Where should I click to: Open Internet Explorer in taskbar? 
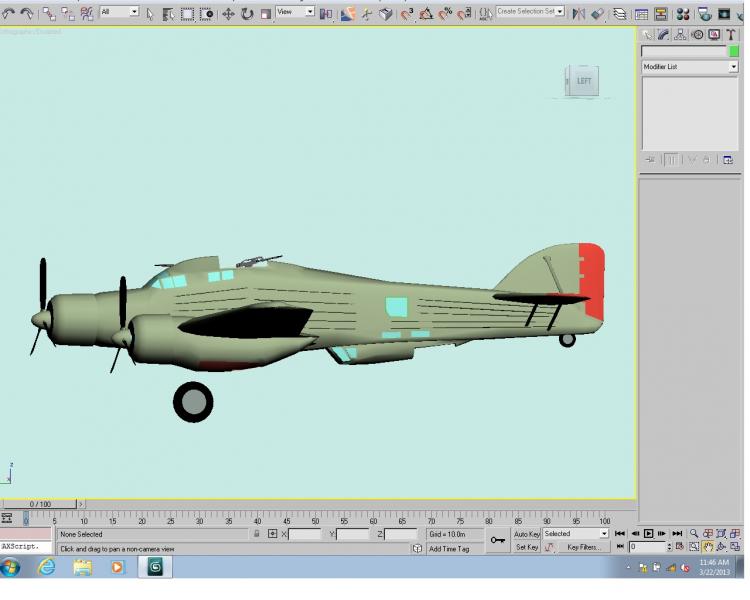coord(46,567)
